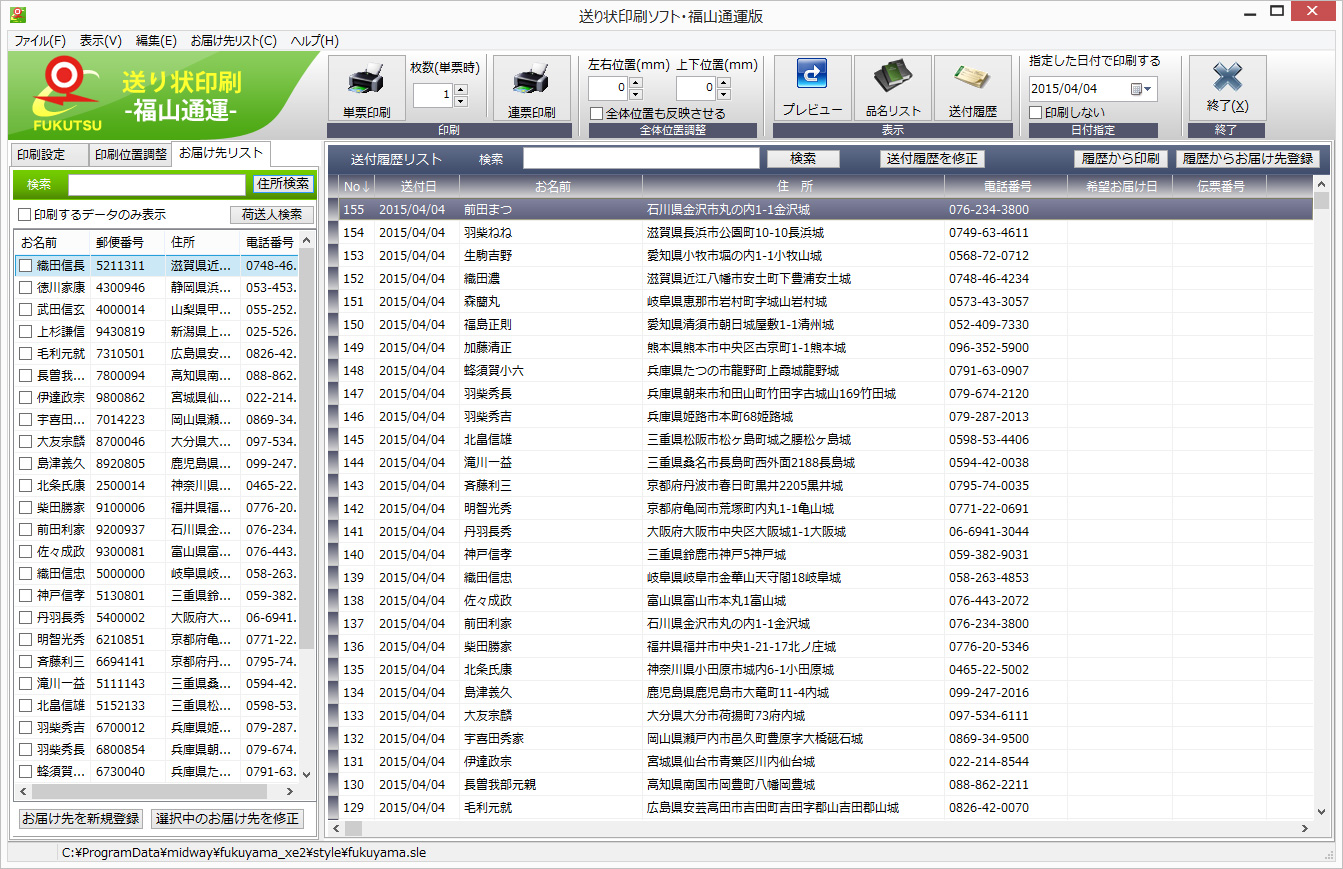Open the ヘルプ(H) menu
Viewport: 1343px width, 869px height.
tap(315, 41)
